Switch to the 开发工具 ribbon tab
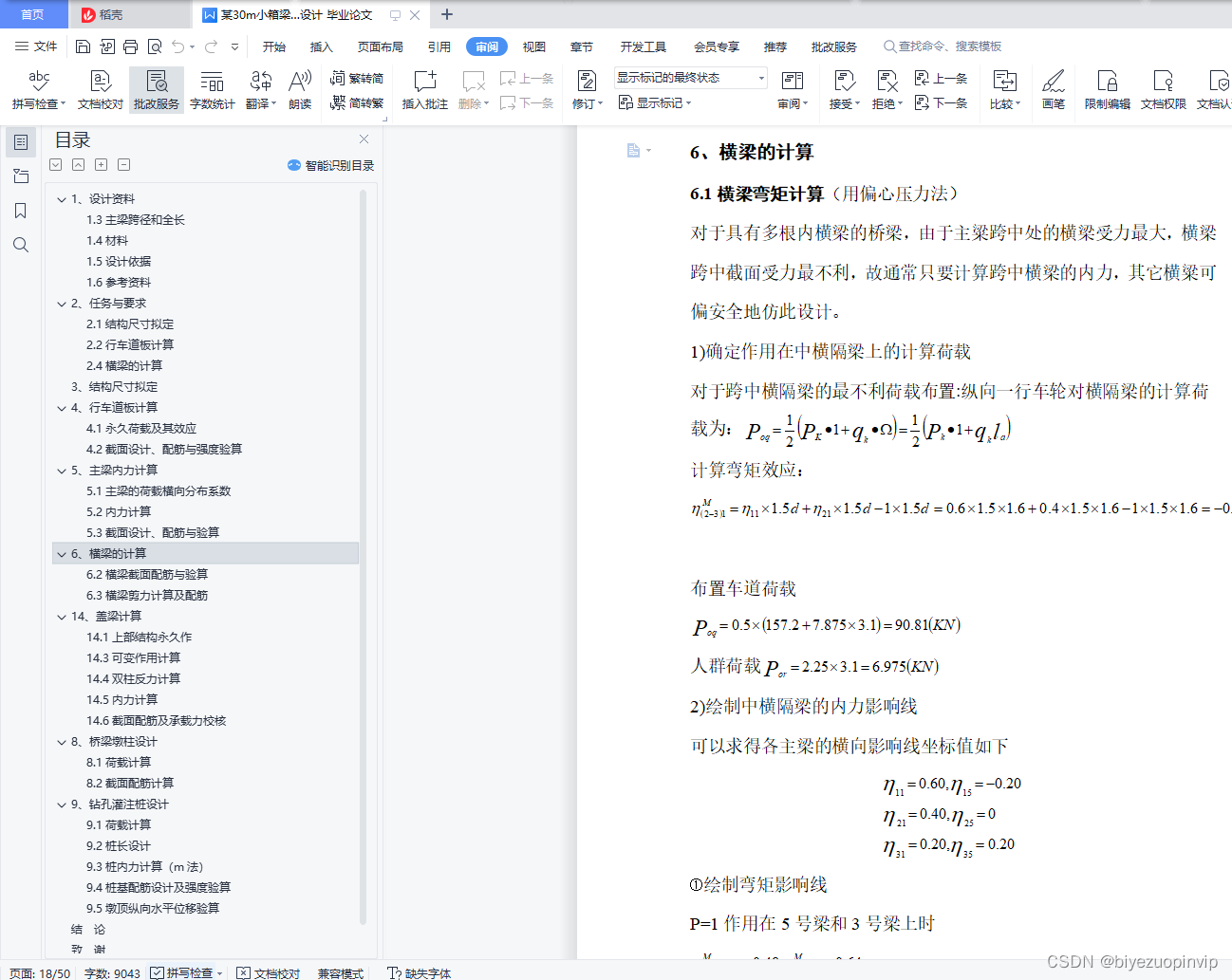Screen dimensions: 1232x980 click(x=644, y=46)
